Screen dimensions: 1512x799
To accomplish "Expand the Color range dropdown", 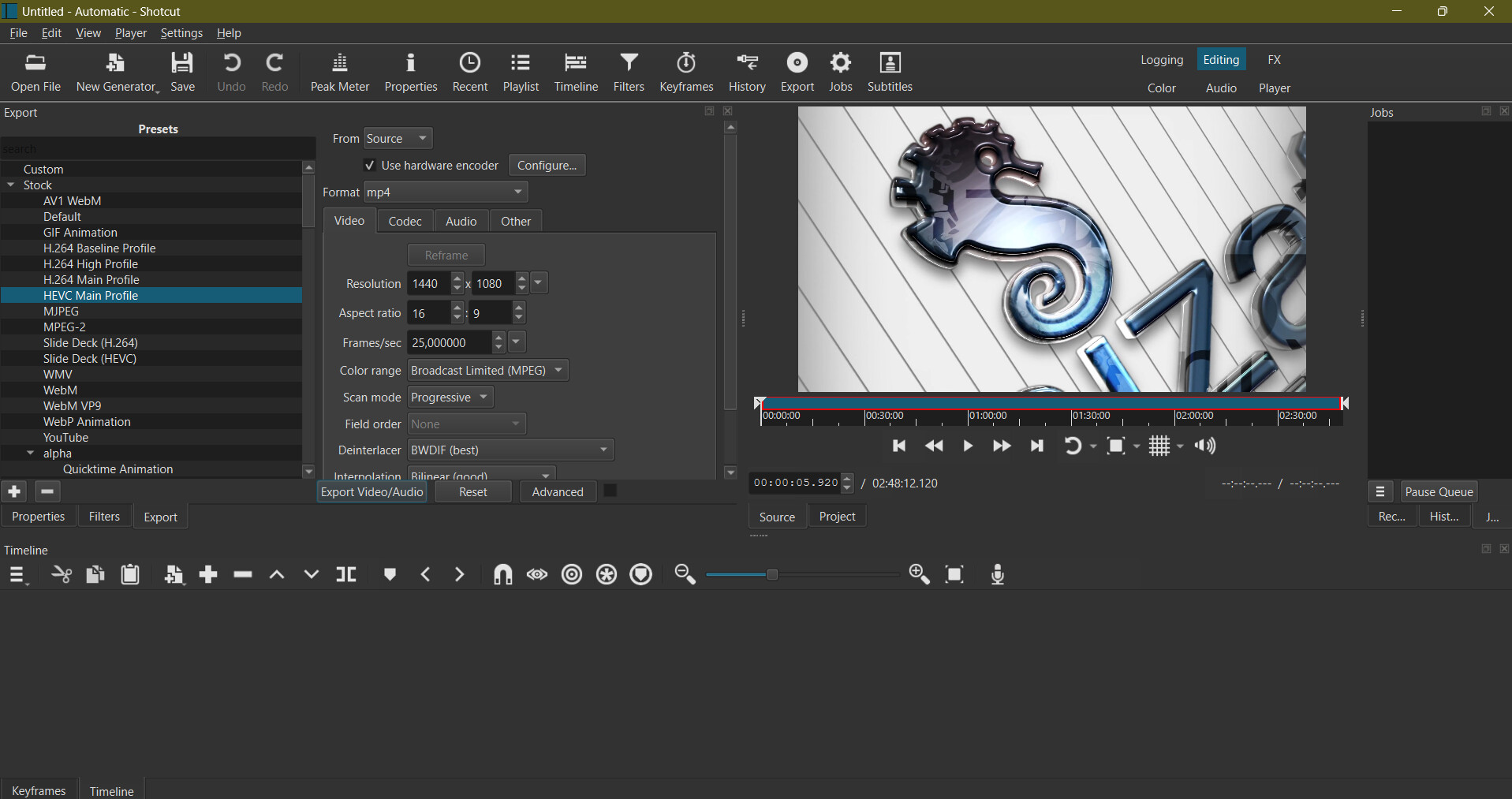I will (x=487, y=371).
